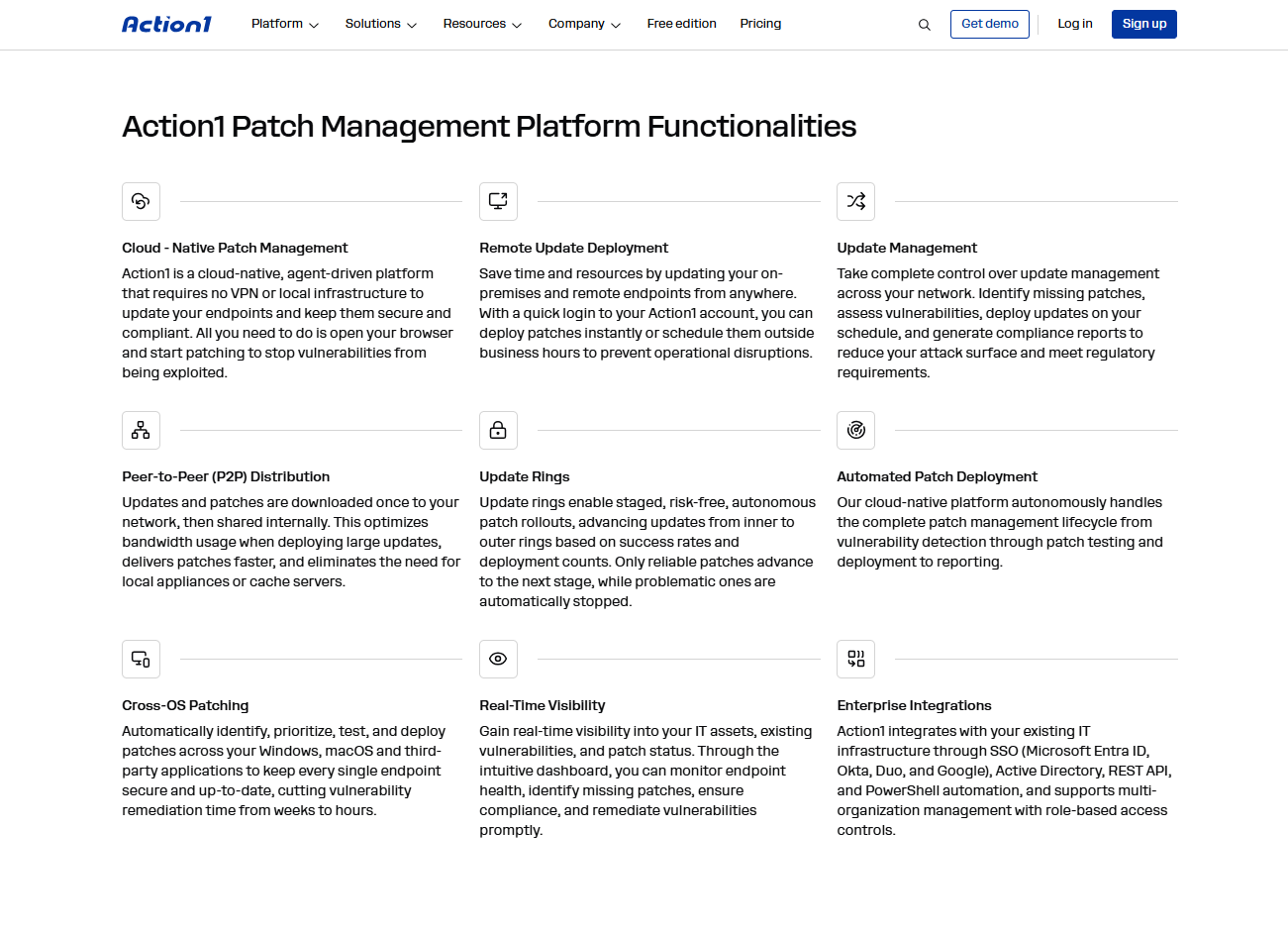This screenshot has height=933, width=1288.
Task: Expand the Platform dropdown menu
Action: (x=285, y=24)
